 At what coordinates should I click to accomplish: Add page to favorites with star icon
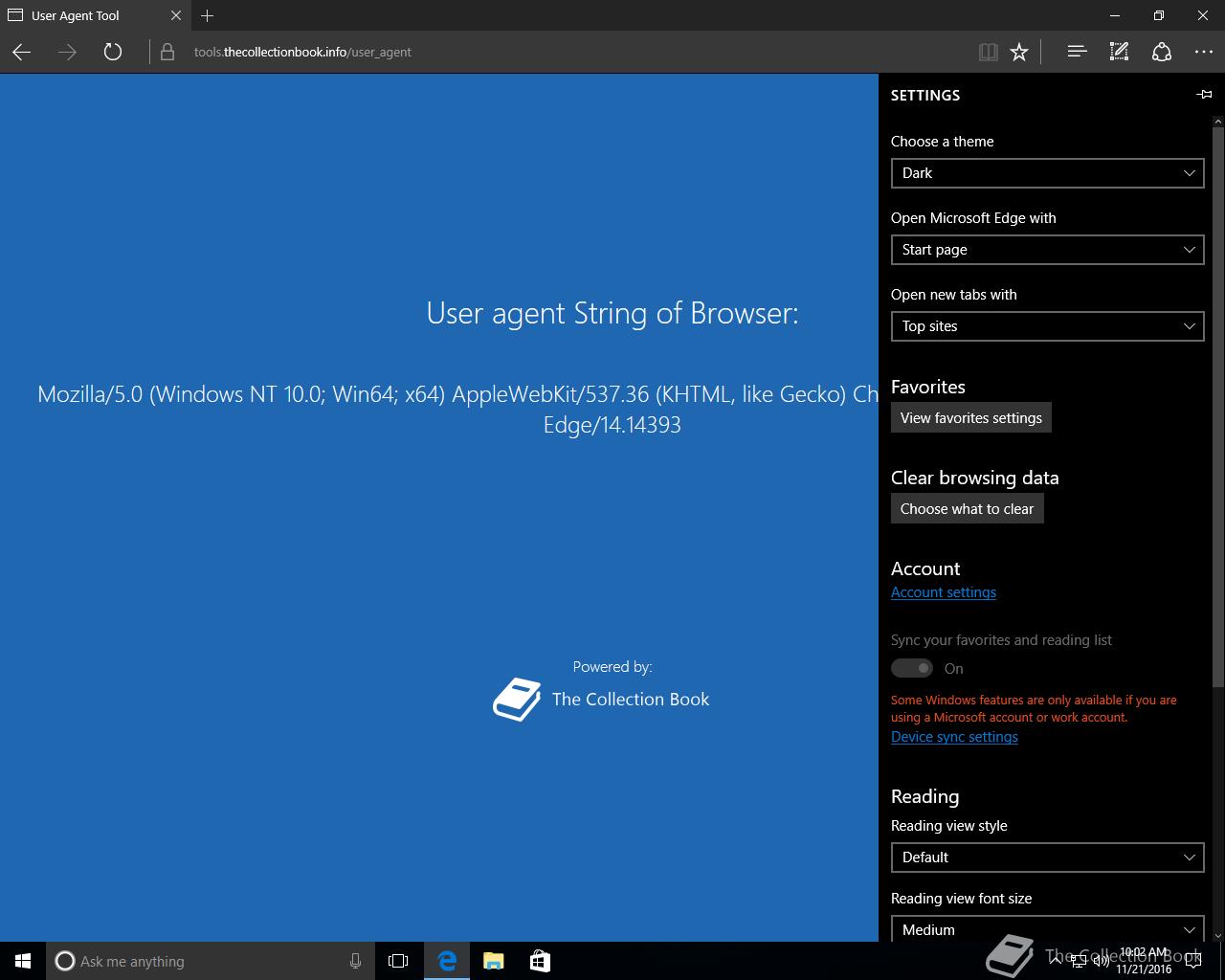1019,53
